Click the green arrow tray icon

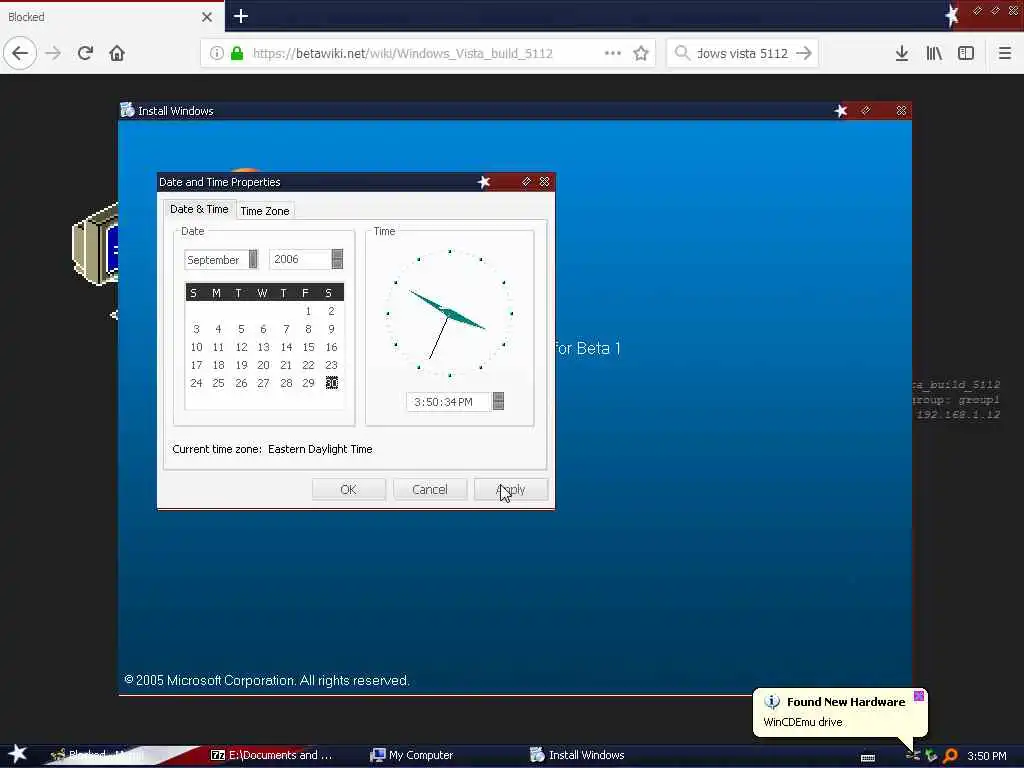pos(931,756)
